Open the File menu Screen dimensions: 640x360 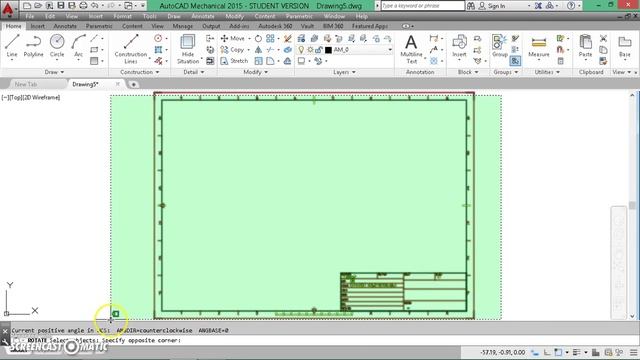coord(30,16)
